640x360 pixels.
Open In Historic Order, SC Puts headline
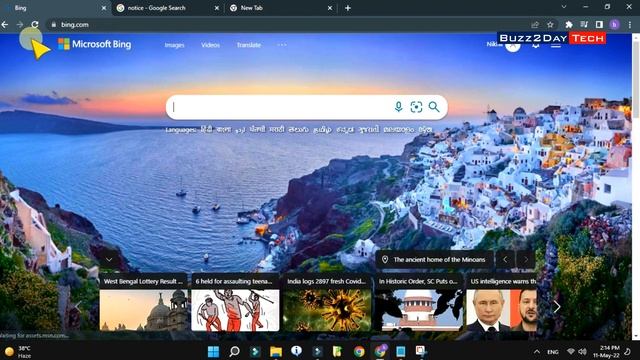pos(418,281)
